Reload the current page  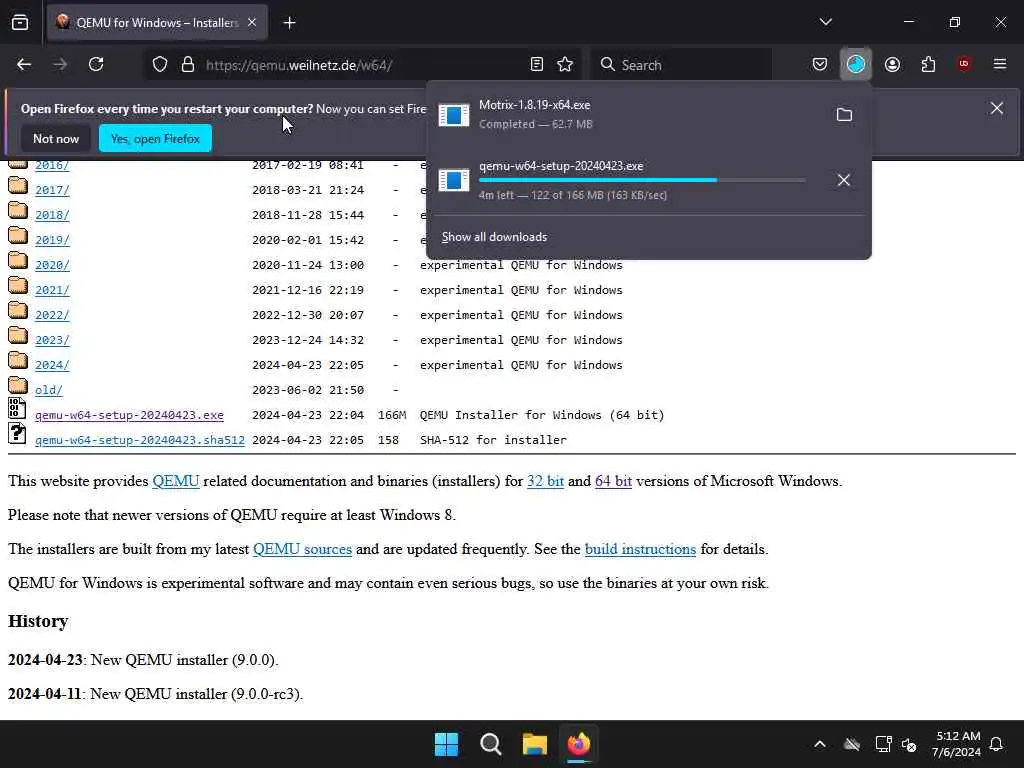pos(96,64)
